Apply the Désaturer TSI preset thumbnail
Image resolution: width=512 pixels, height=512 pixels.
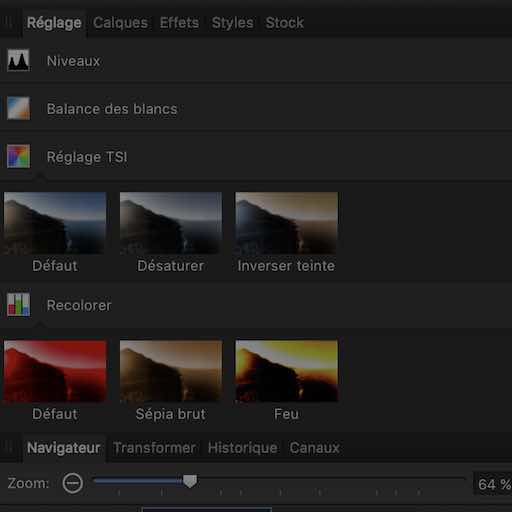click(x=171, y=223)
